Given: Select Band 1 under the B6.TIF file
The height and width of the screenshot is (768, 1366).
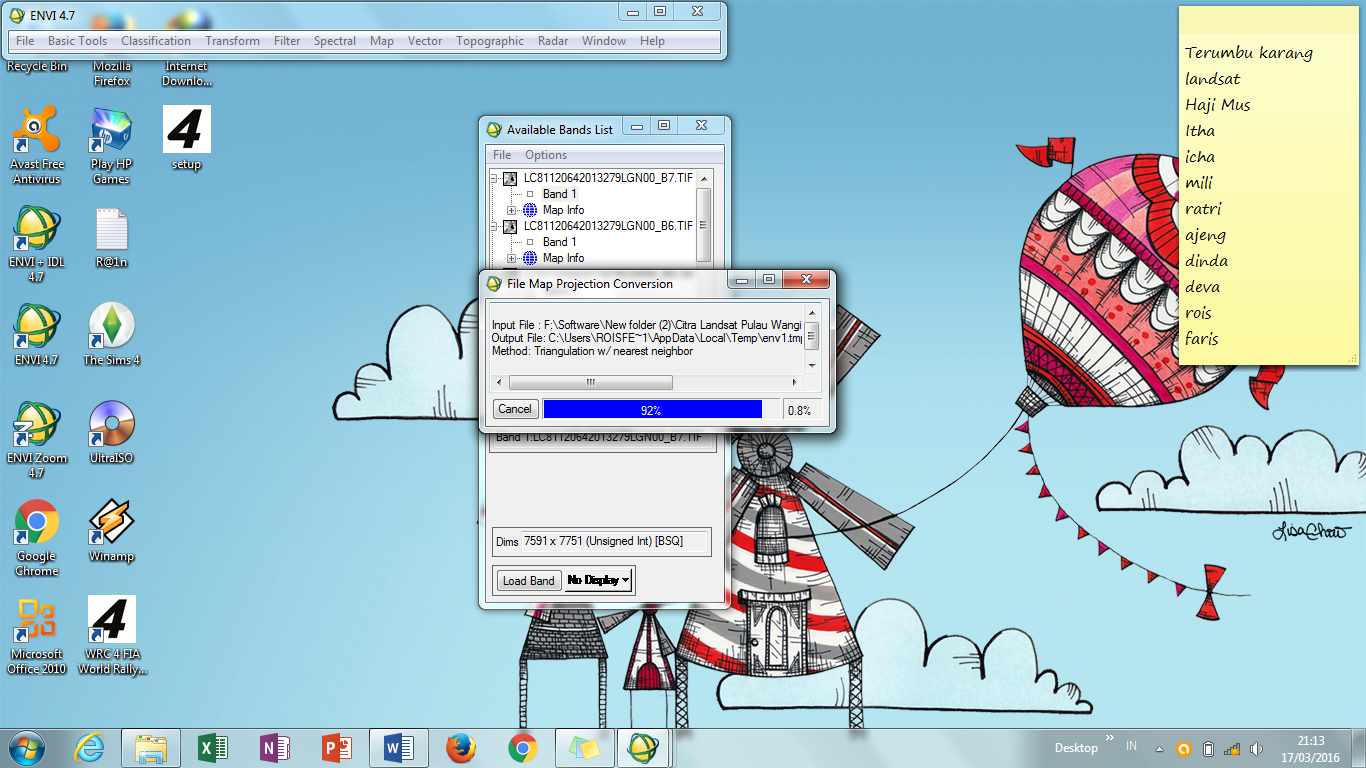Looking at the screenshot, I should point(559,242).
